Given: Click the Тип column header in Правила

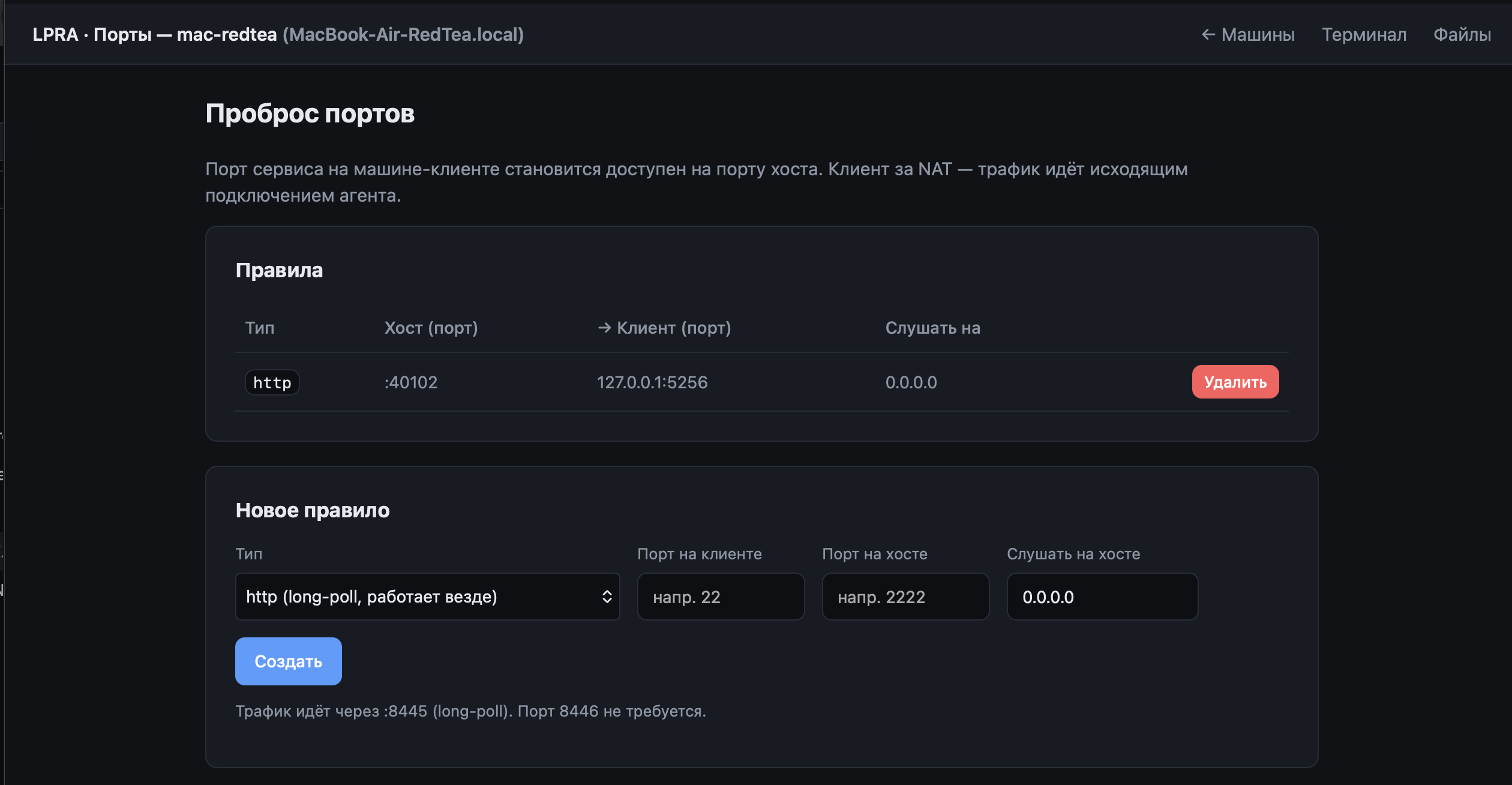Looking at the screenshot, I should point(260,328).
